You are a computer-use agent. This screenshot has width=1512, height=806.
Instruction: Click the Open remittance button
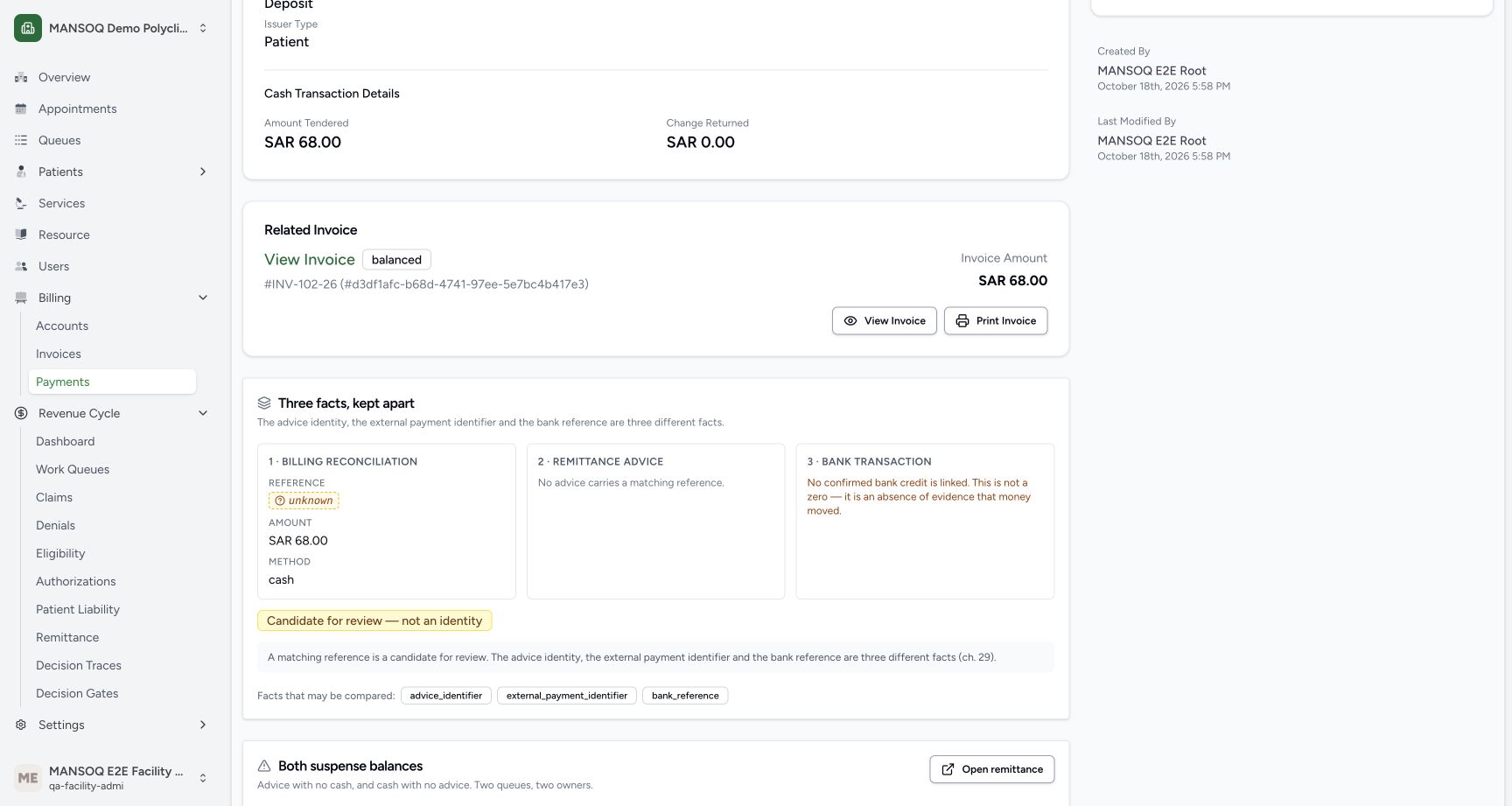(x=992, y=769)
